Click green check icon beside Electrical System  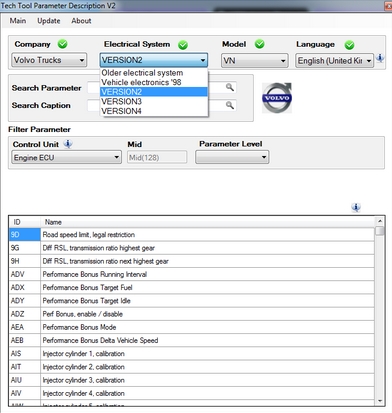183,45
